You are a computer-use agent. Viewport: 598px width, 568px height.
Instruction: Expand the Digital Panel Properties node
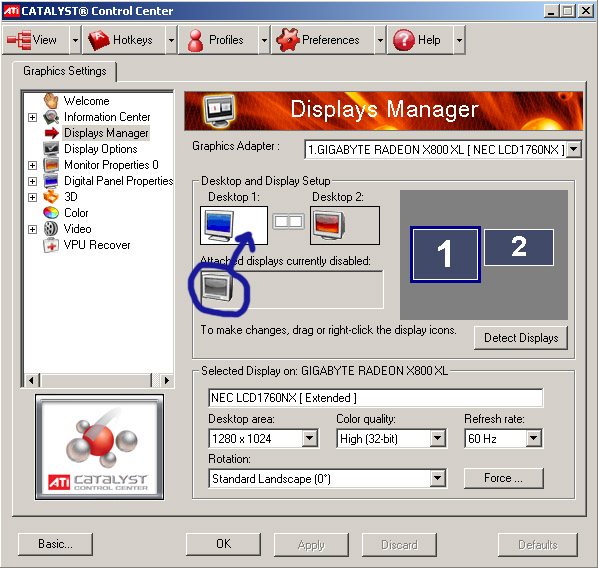[x=32, y=181]
